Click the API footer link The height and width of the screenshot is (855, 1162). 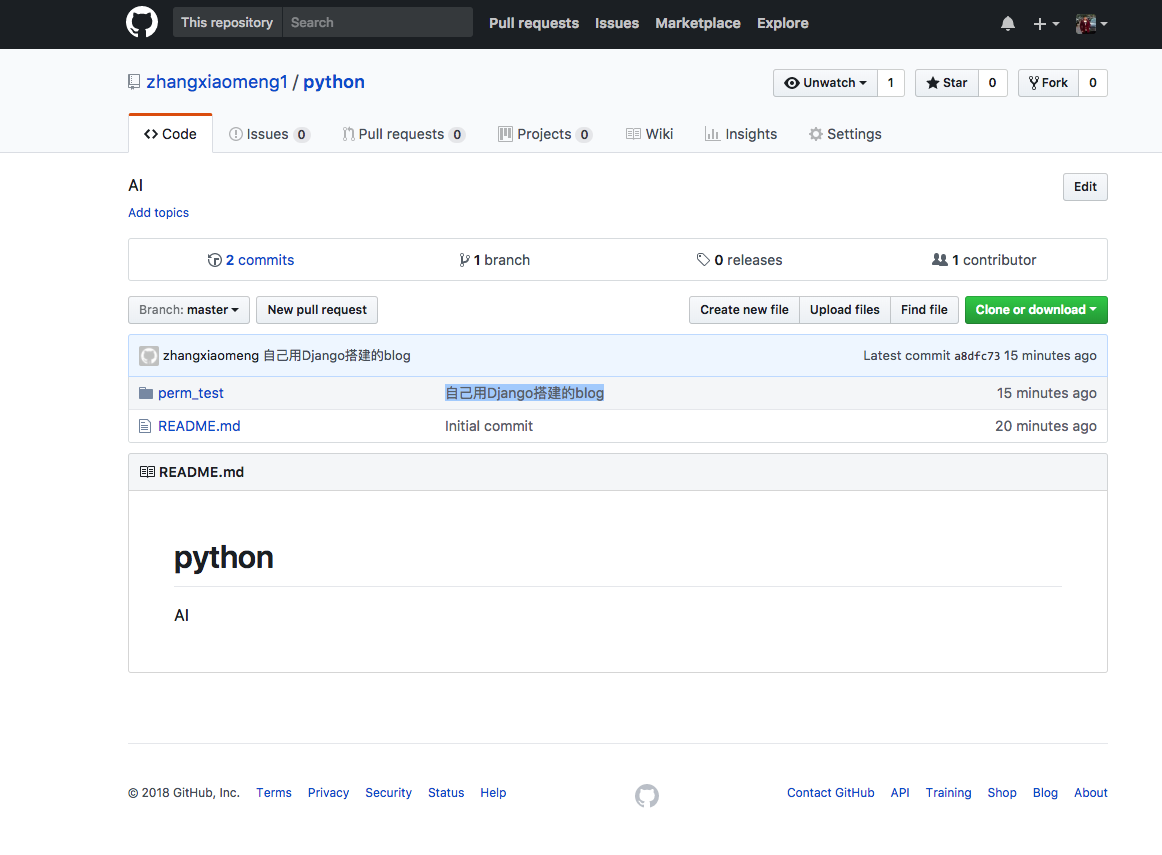[x=900, y=793]
